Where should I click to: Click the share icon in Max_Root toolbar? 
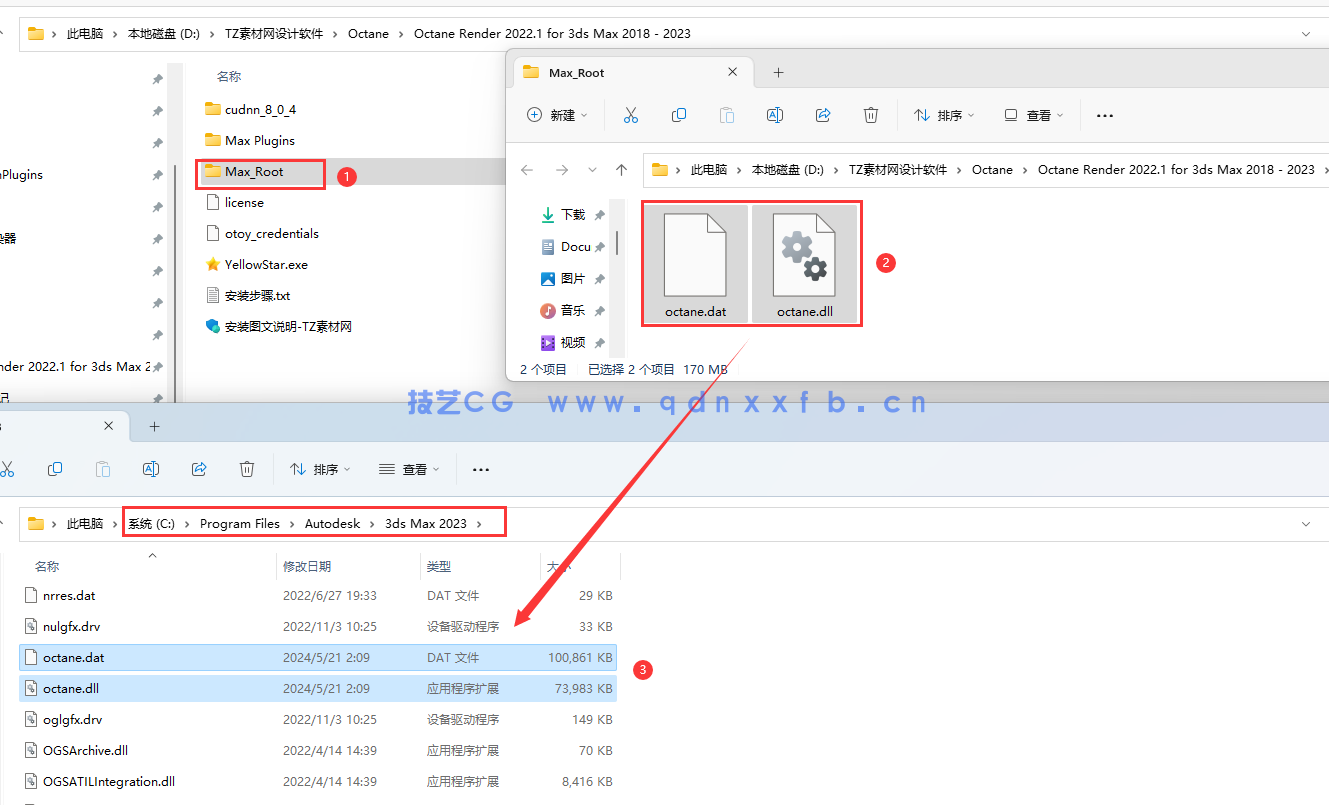tap(823, 116)
